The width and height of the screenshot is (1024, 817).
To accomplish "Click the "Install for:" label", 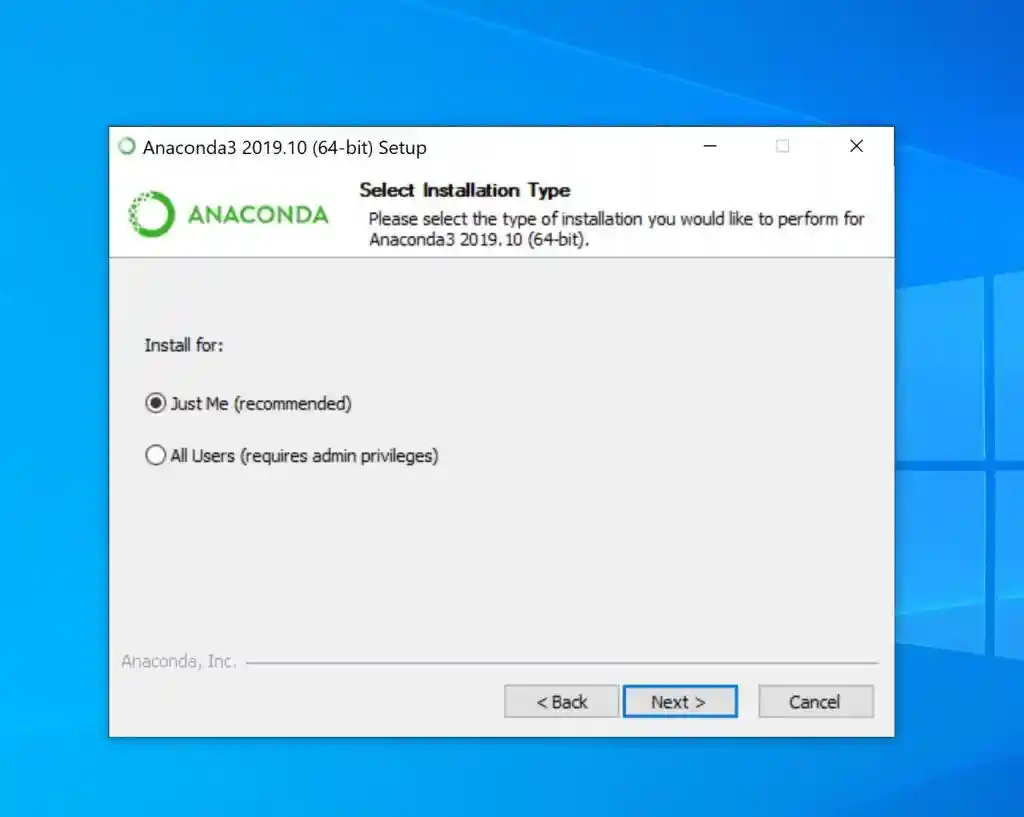I will (x=184, y=345).
